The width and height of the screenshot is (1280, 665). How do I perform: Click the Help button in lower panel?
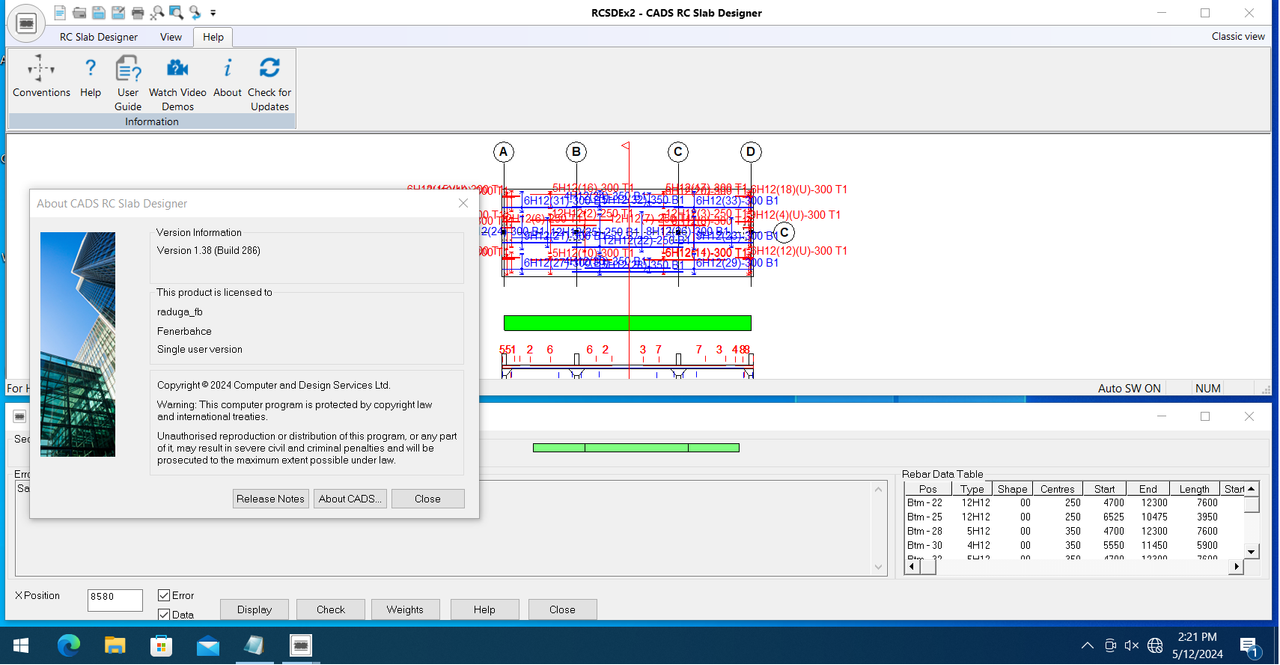[484, 609]
